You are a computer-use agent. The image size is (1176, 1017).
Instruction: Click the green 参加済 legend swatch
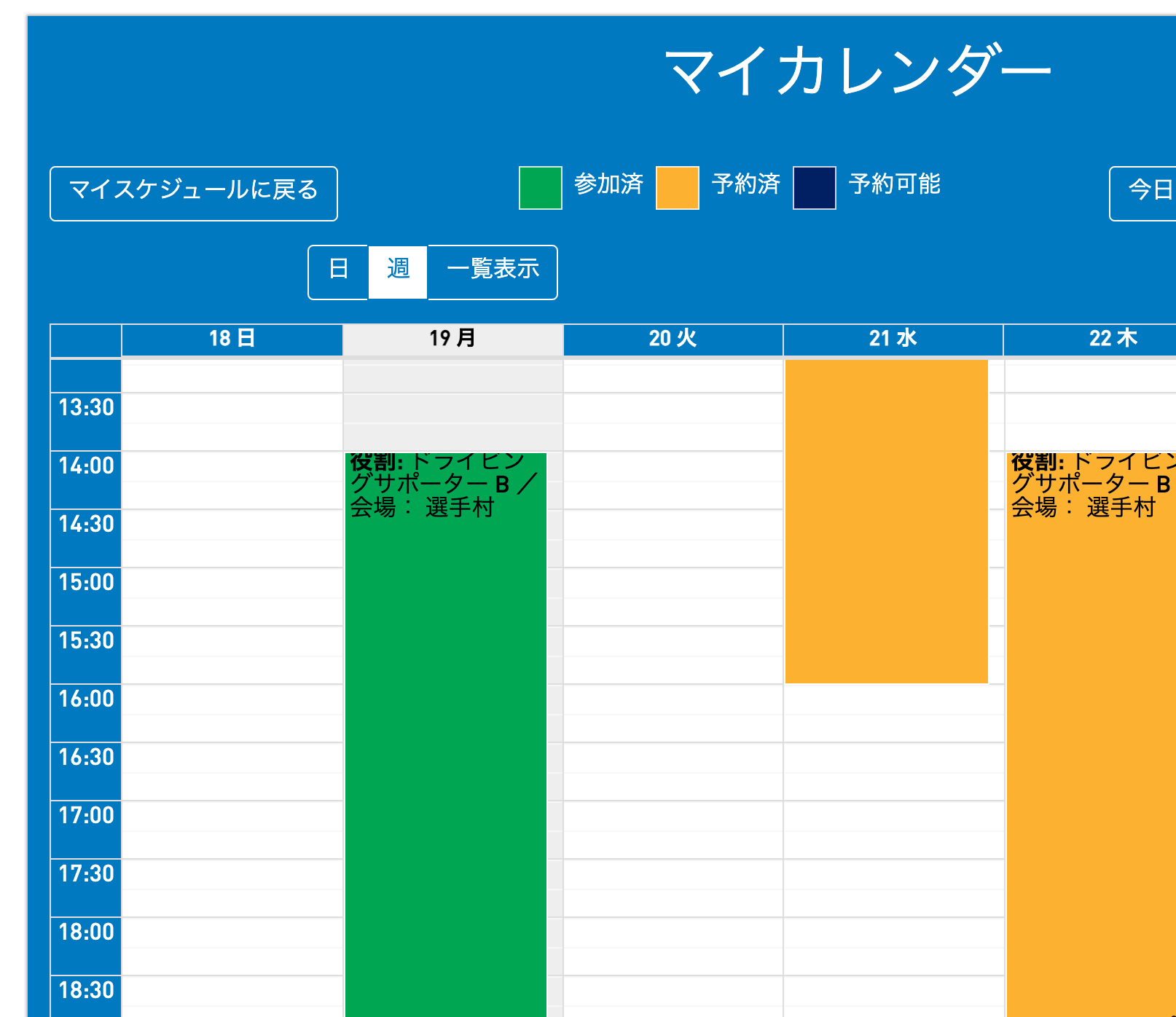[x=540, y=188]
